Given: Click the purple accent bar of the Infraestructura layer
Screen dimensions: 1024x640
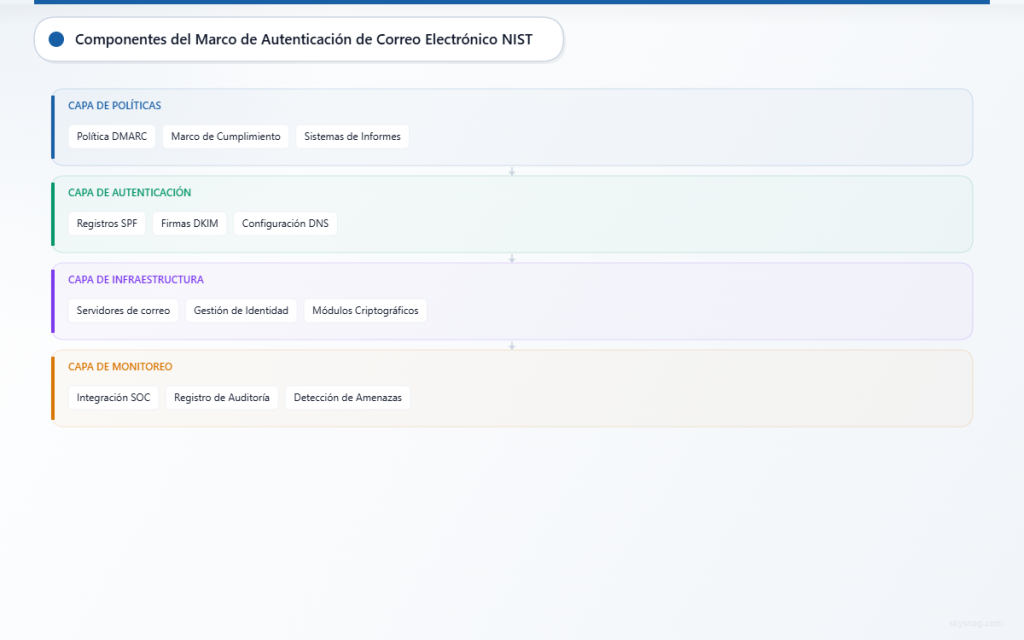Looking at the screenshot, I should coord(53,301).
